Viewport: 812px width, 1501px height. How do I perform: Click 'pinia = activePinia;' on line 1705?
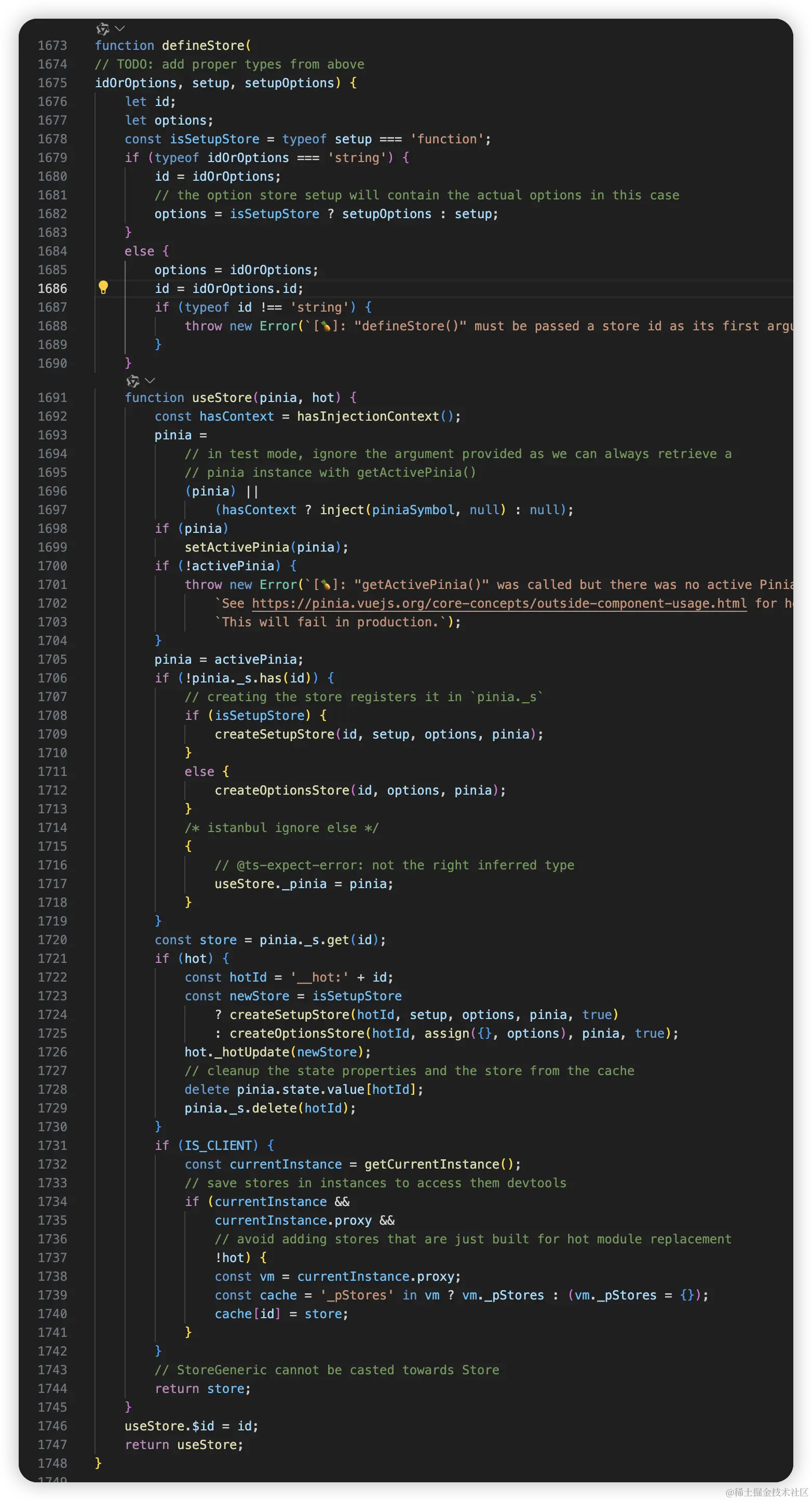click(x=229, y=659)
